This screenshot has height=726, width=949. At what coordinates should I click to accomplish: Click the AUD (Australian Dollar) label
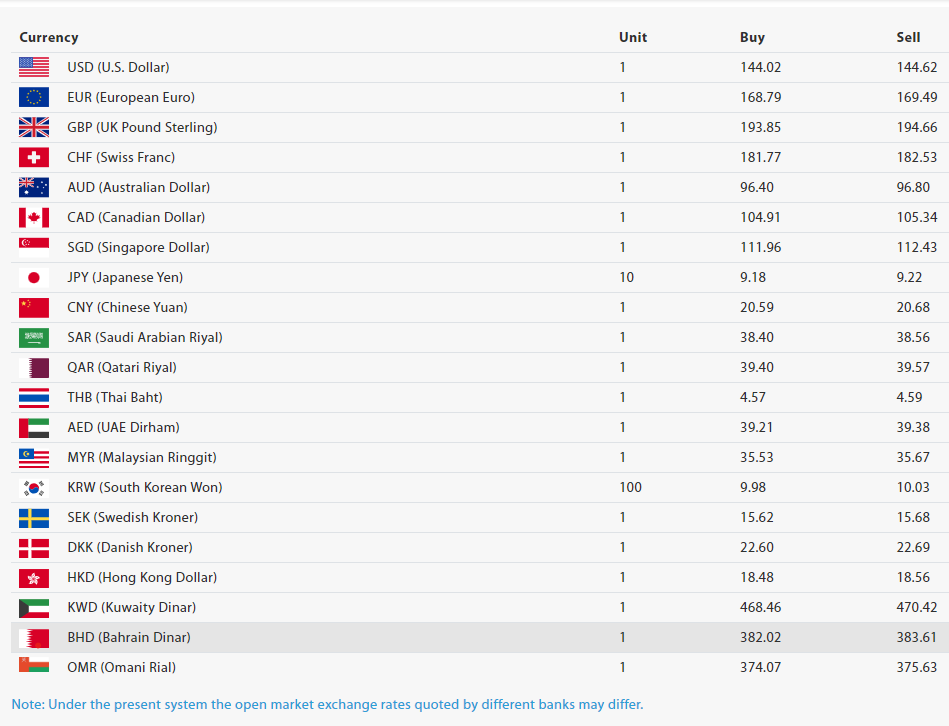pyautogui.click(x=138, y=187)
